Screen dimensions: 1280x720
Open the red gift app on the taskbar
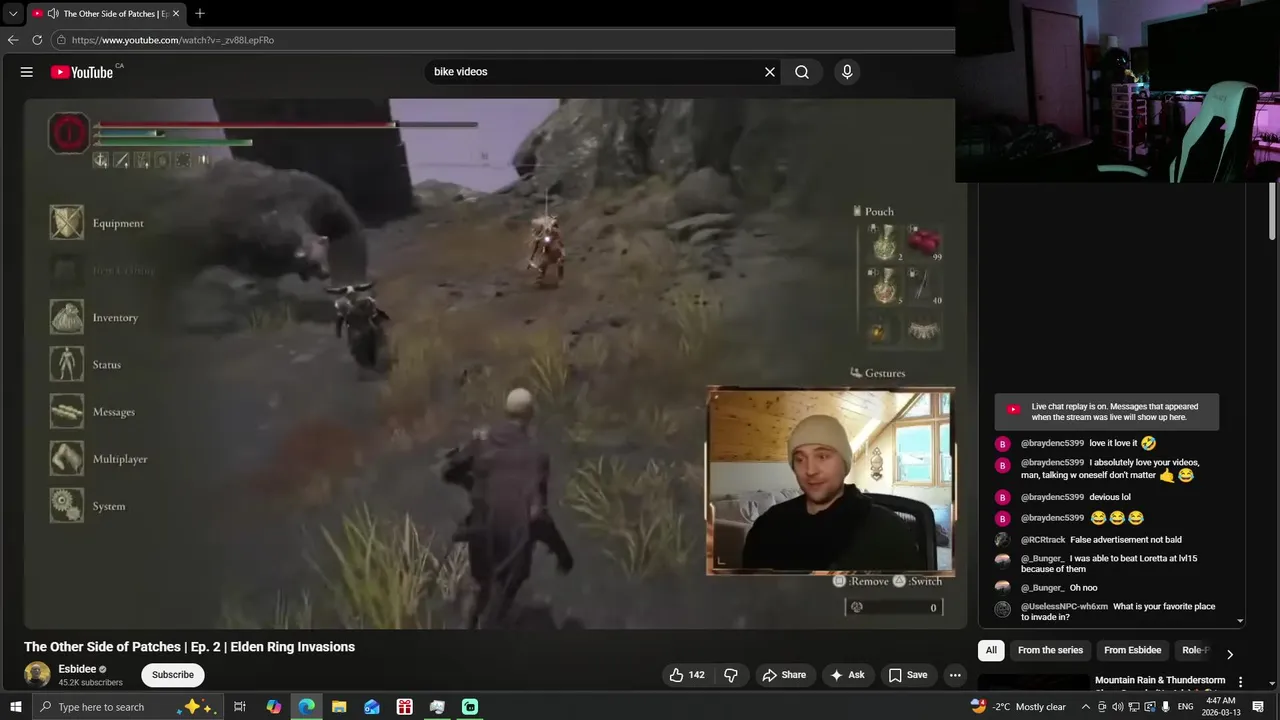point(404,707)
